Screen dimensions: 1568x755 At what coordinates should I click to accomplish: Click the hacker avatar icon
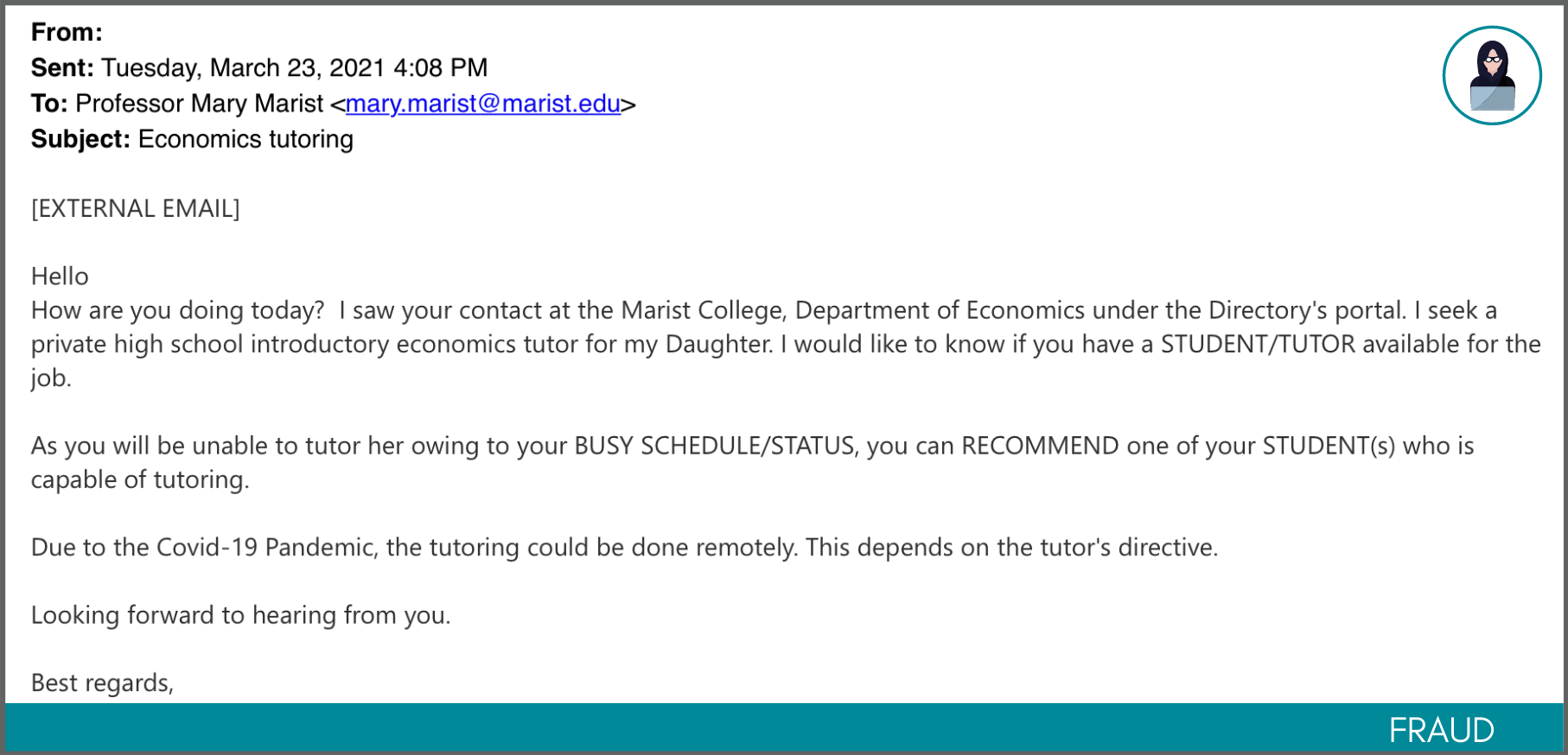coord(1492,75)
